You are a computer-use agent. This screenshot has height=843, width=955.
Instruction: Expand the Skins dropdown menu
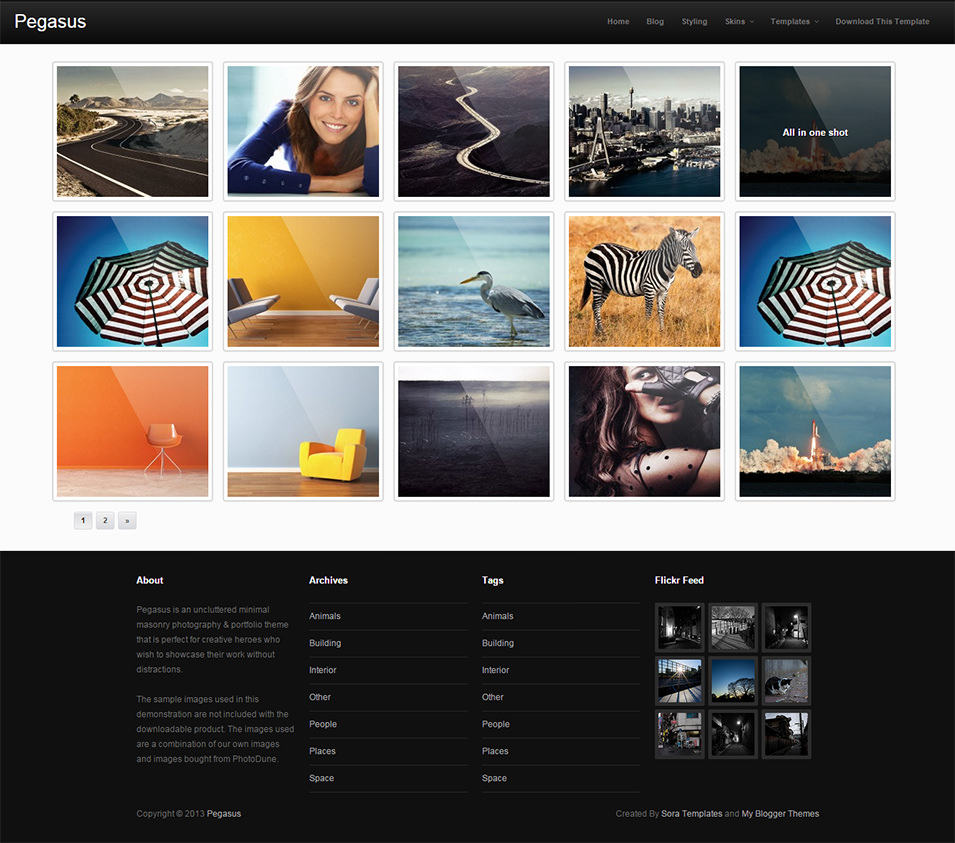[x=739, y=22]
